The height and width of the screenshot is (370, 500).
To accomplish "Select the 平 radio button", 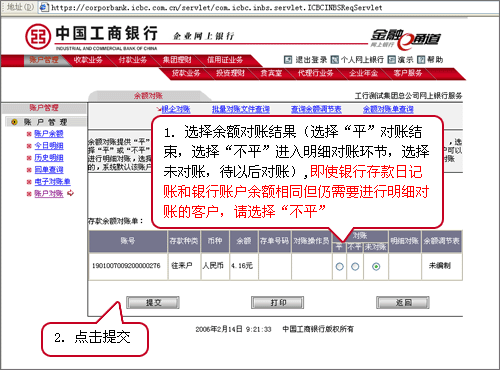I will pyautogui.click(x=339, y=266).
